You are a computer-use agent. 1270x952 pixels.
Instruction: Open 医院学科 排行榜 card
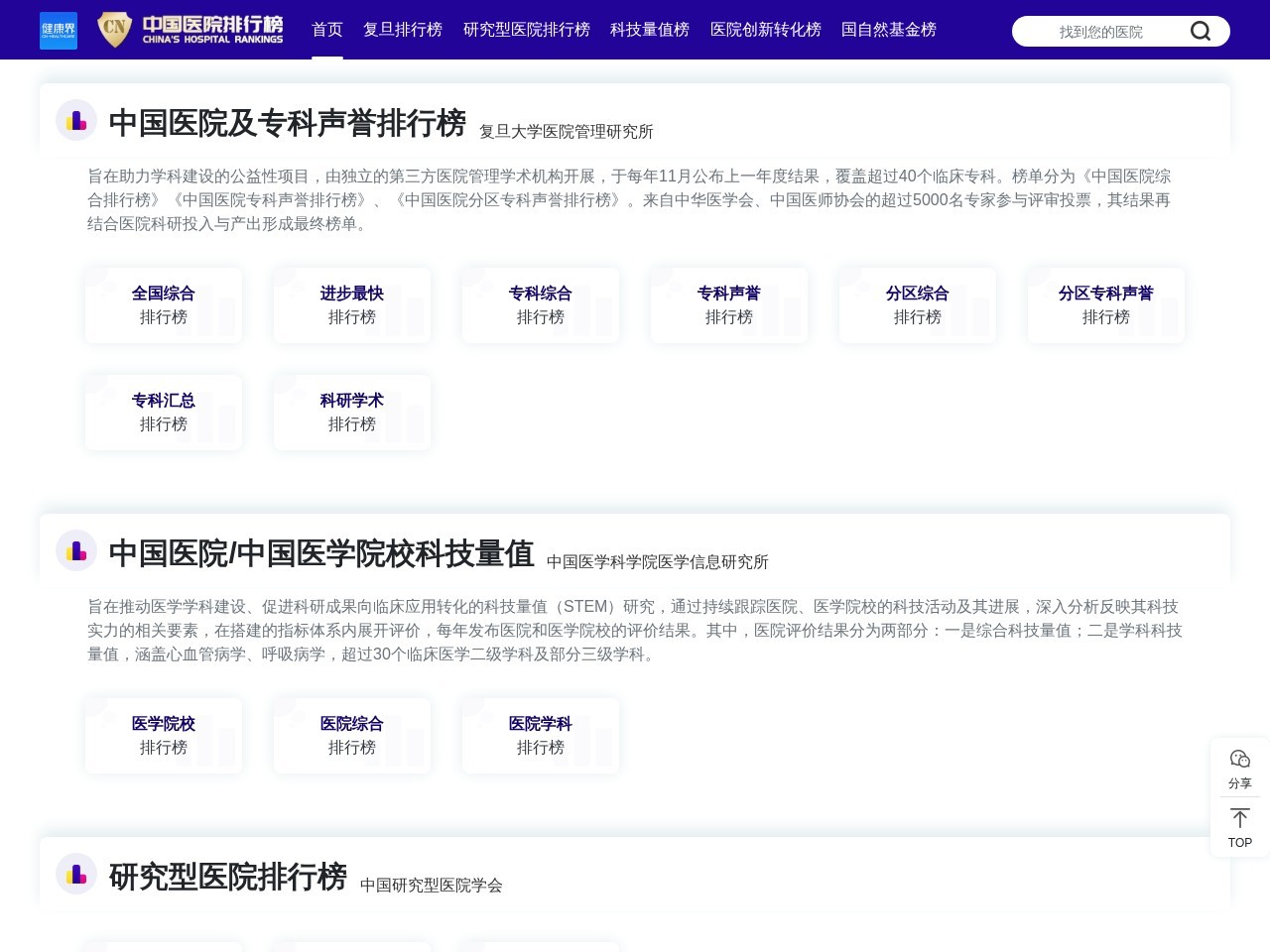click(541, 736)
